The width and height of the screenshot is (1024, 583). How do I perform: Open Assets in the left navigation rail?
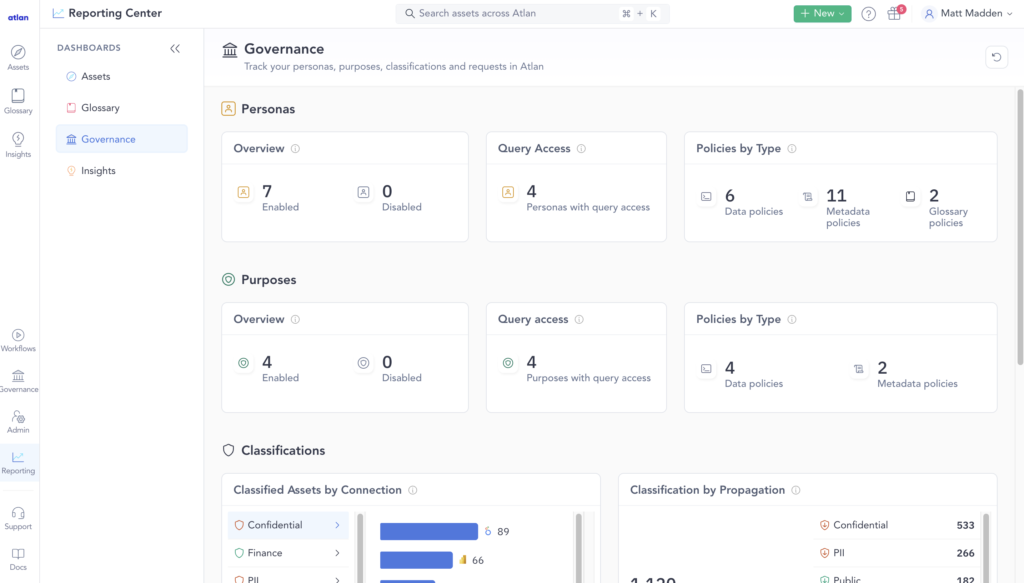pos(18,57)
